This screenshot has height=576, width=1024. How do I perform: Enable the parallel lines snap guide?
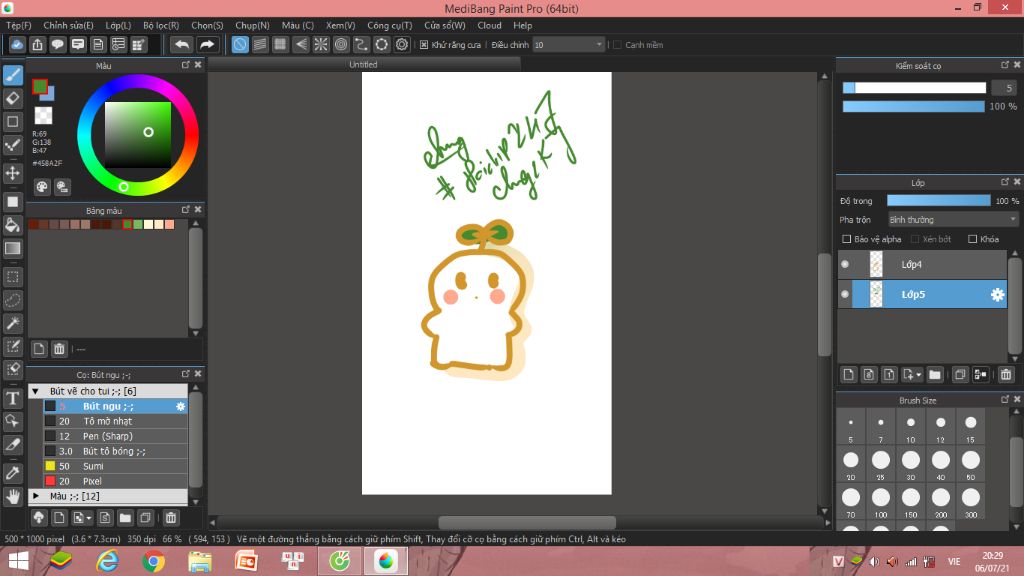click(260, 44)
